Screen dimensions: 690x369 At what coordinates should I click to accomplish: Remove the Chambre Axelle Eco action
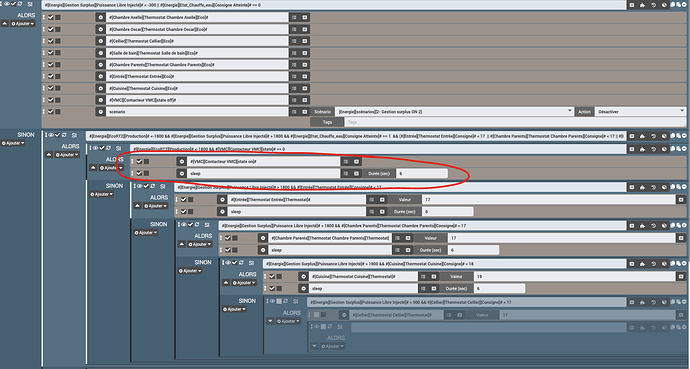100,17
